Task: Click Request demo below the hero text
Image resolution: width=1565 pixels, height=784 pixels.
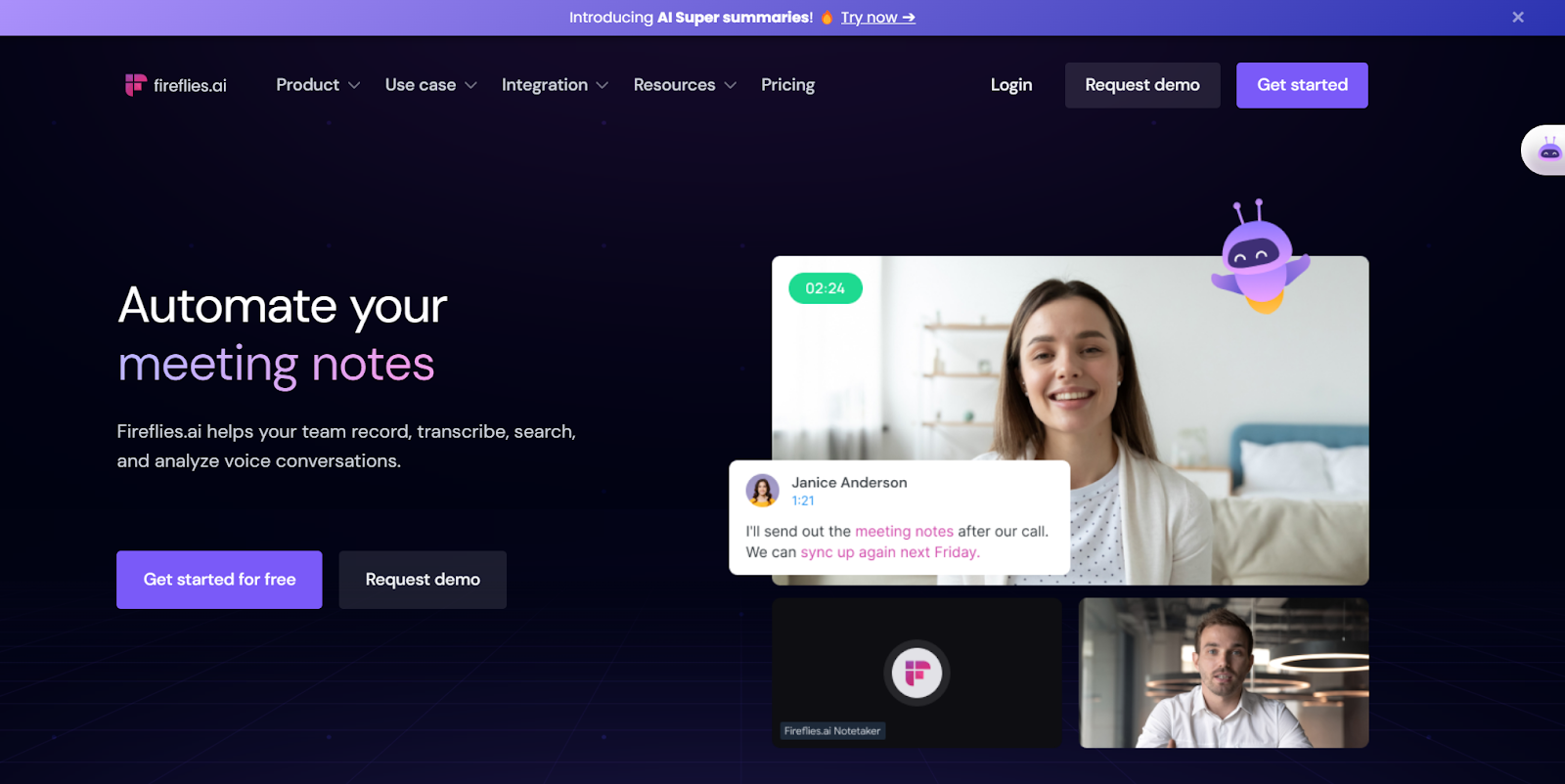Action: pos(423,580)
